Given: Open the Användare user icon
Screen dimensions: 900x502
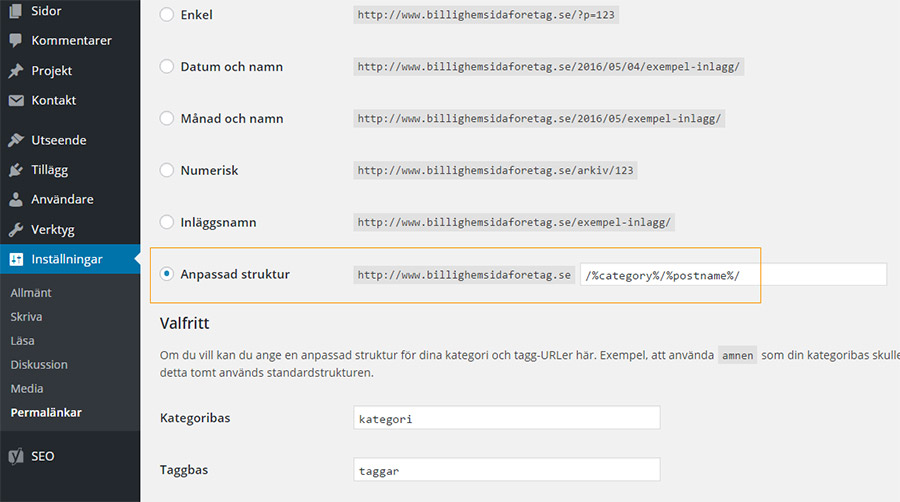Looking at the screenshot, I should tap(16, 199).
